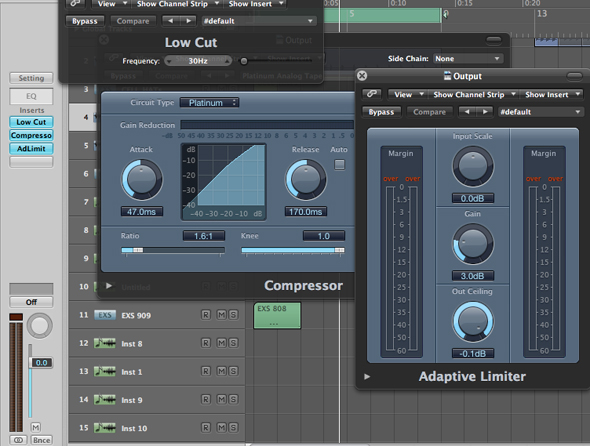Screen dimensions: 590x446
Task: Click the channel volume fader showing 0.0
Action: click(41, 362)
